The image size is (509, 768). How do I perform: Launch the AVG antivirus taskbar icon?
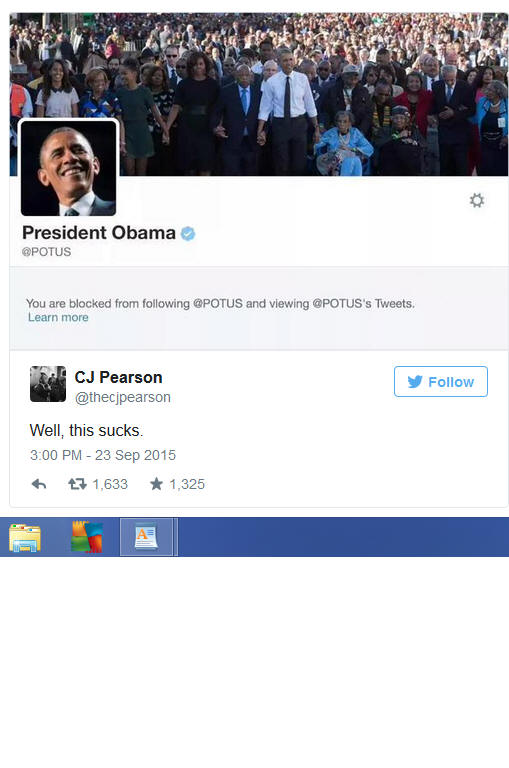point(87,537)
